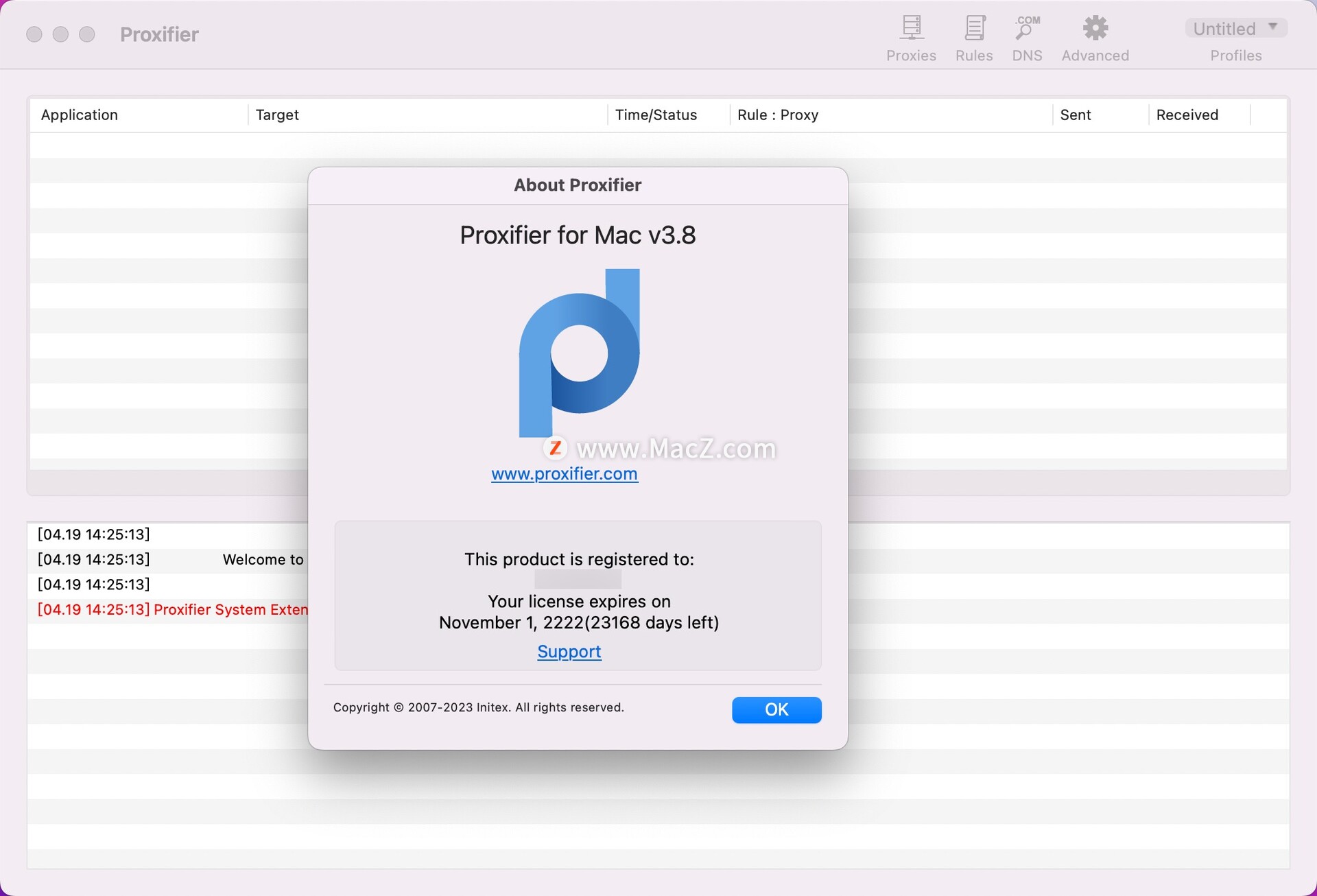Click the About Proxifier dialog title
Viewport: 1317px width, 896px height.
pyautogui.click(x=578, y=185)
